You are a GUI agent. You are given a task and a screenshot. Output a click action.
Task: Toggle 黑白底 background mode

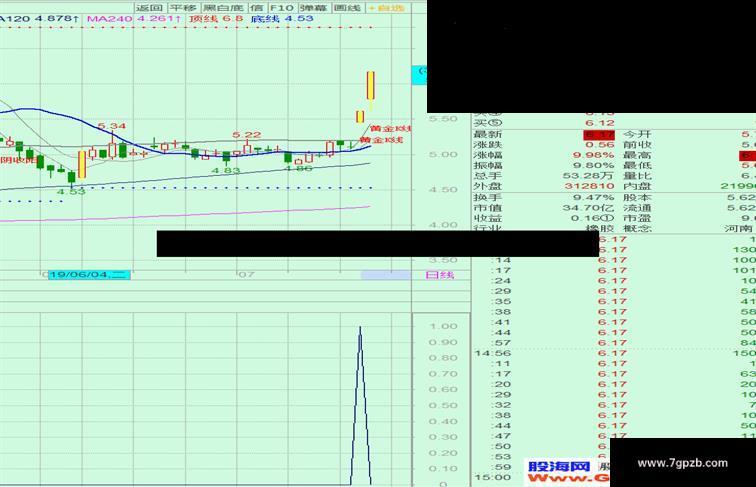(x=223, y=8)
